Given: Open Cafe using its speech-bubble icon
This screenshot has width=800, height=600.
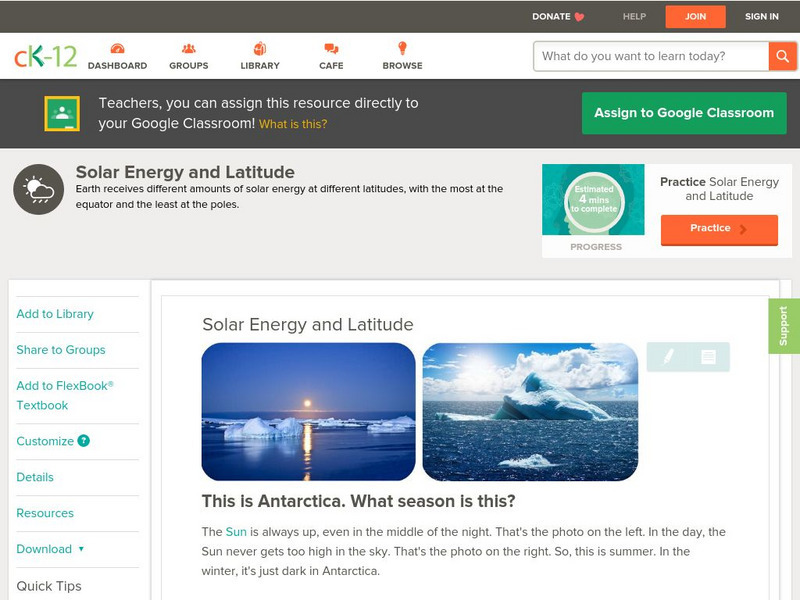Looking at the screenshot, I should tap(330, 47).
